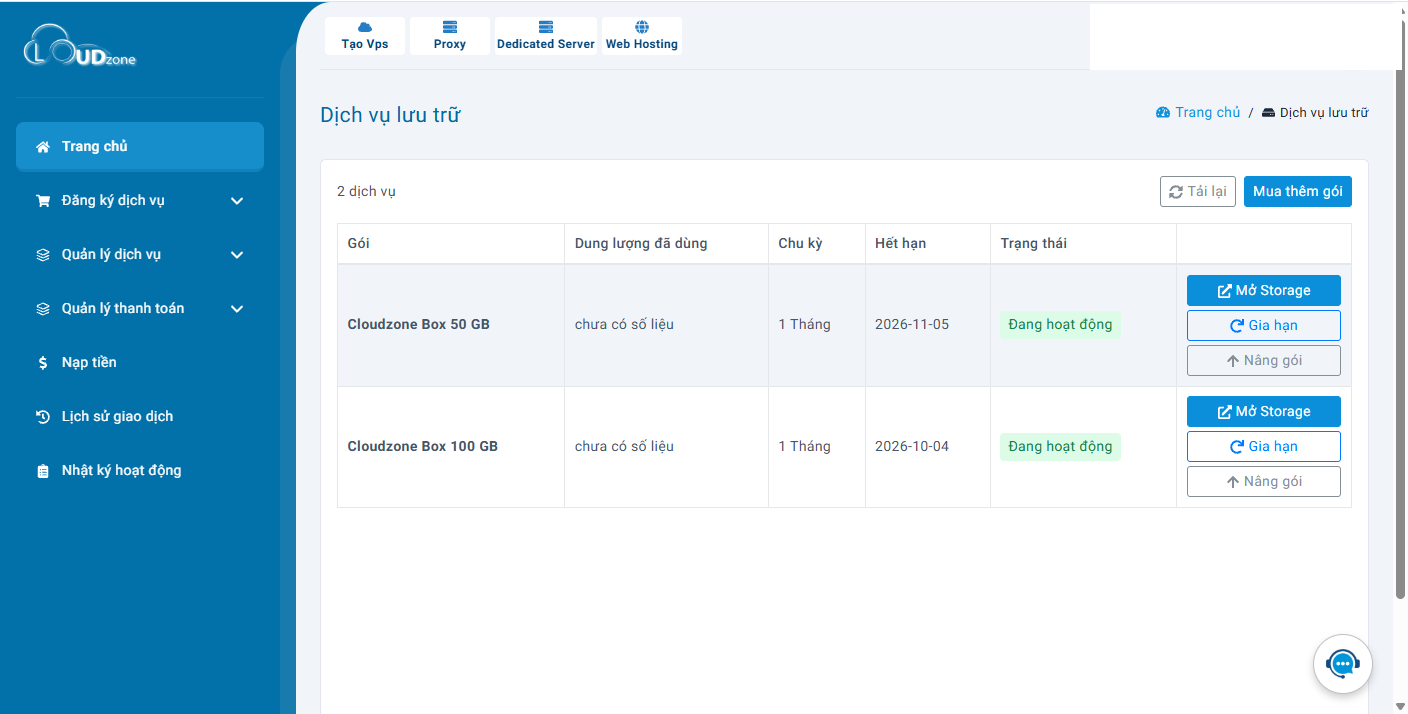The width and height of the screenshot is (1408, 714).
Task: Click the home icon in sidebar
Action: coord(43,147)
